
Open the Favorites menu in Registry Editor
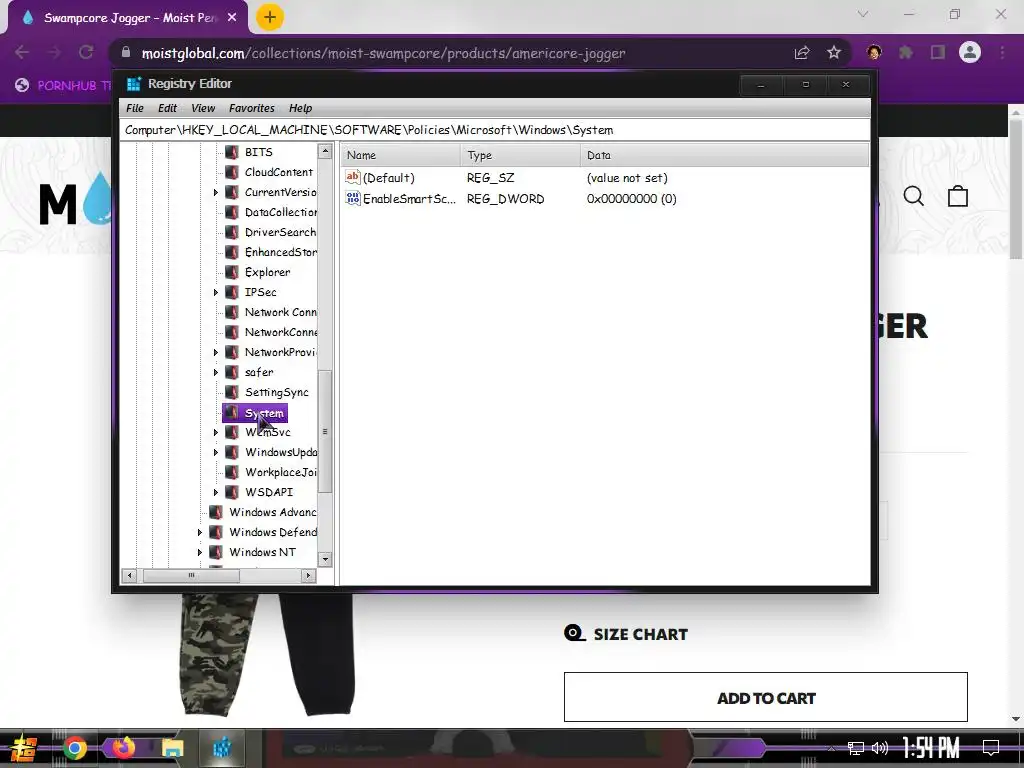(251, 108)
